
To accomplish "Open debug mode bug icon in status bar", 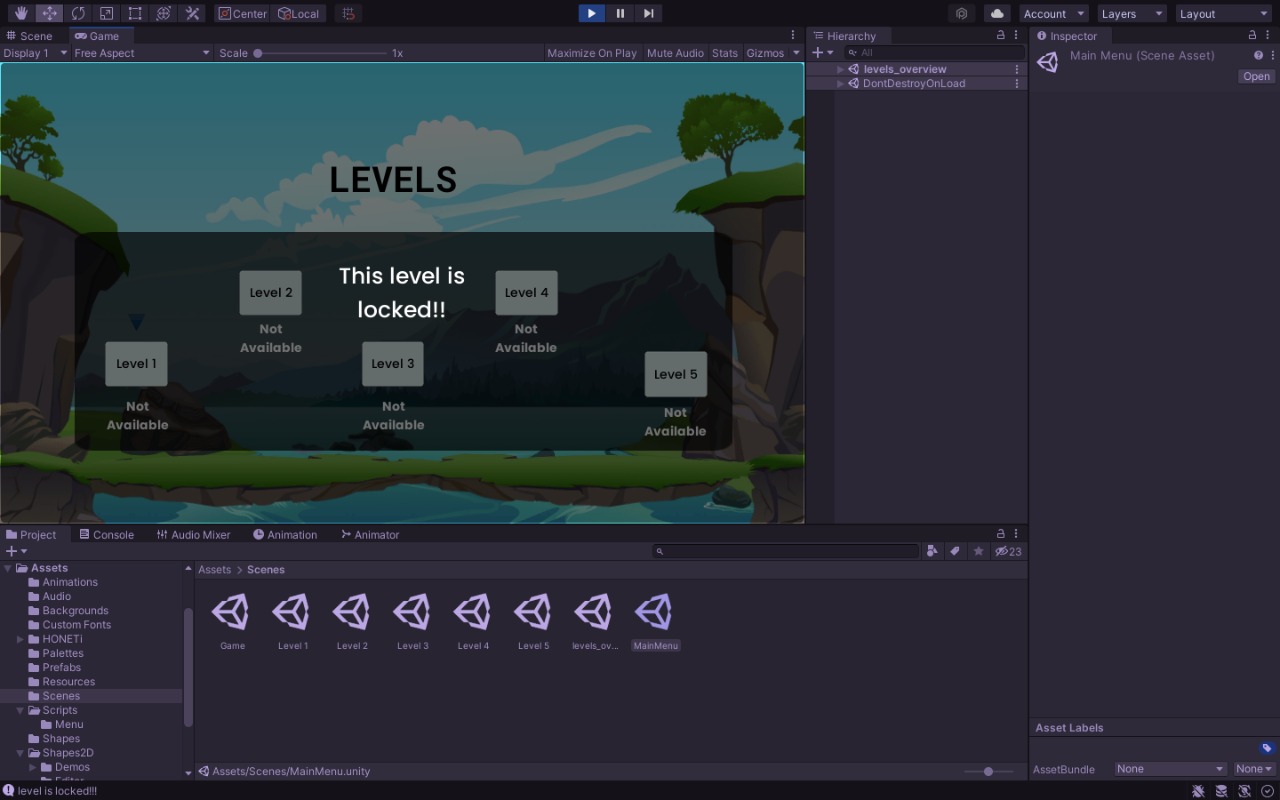I will 1198,791.
